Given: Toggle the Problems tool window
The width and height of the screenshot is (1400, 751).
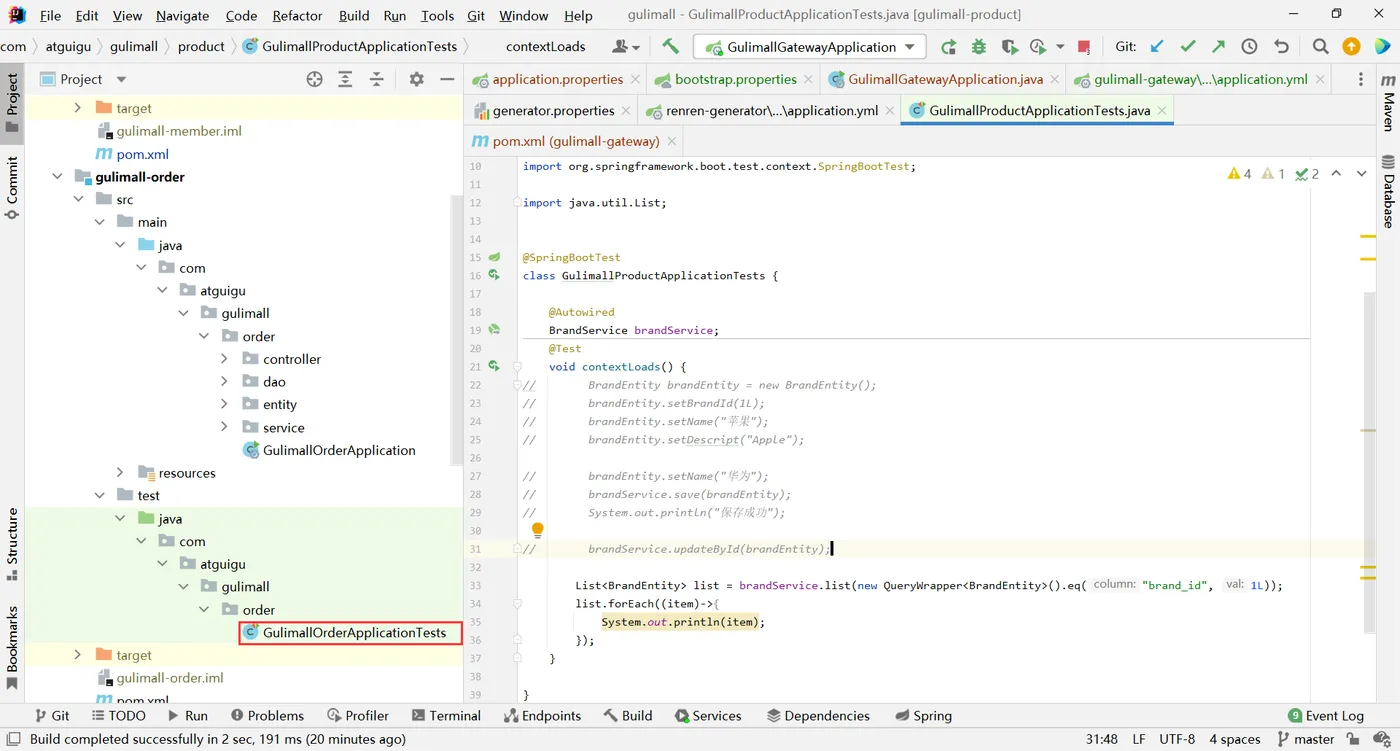Looking at the screenshot, I should (267, 715).
